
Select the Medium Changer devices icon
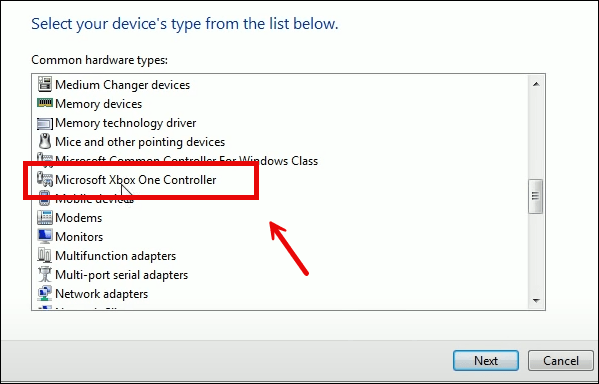coord(45,84)
